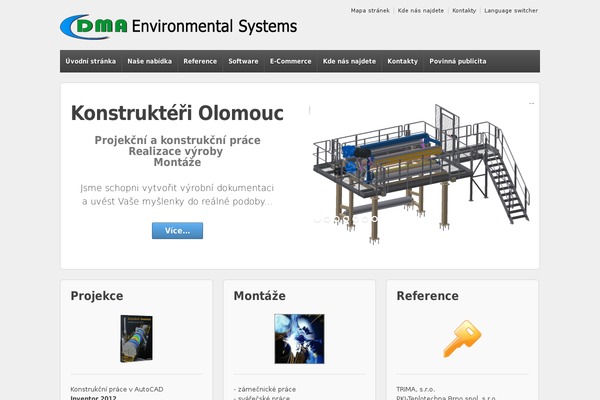Open Kontakty in the top links
This screenshot has width=600, height=400.
(x=464, y=11)
